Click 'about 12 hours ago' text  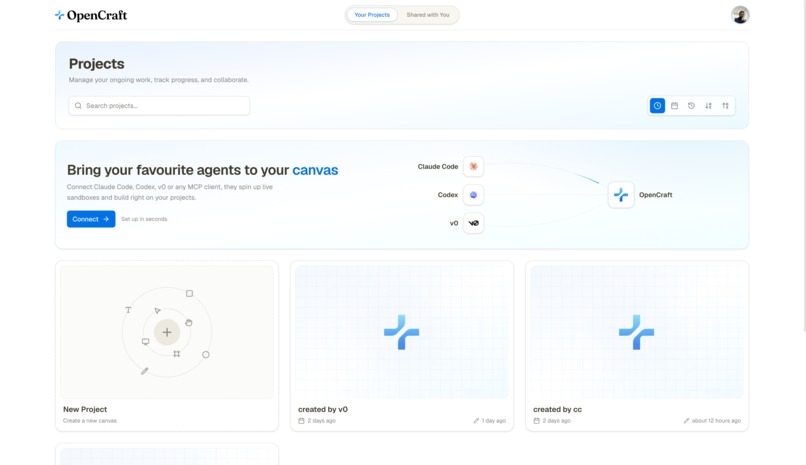[716, 421]
